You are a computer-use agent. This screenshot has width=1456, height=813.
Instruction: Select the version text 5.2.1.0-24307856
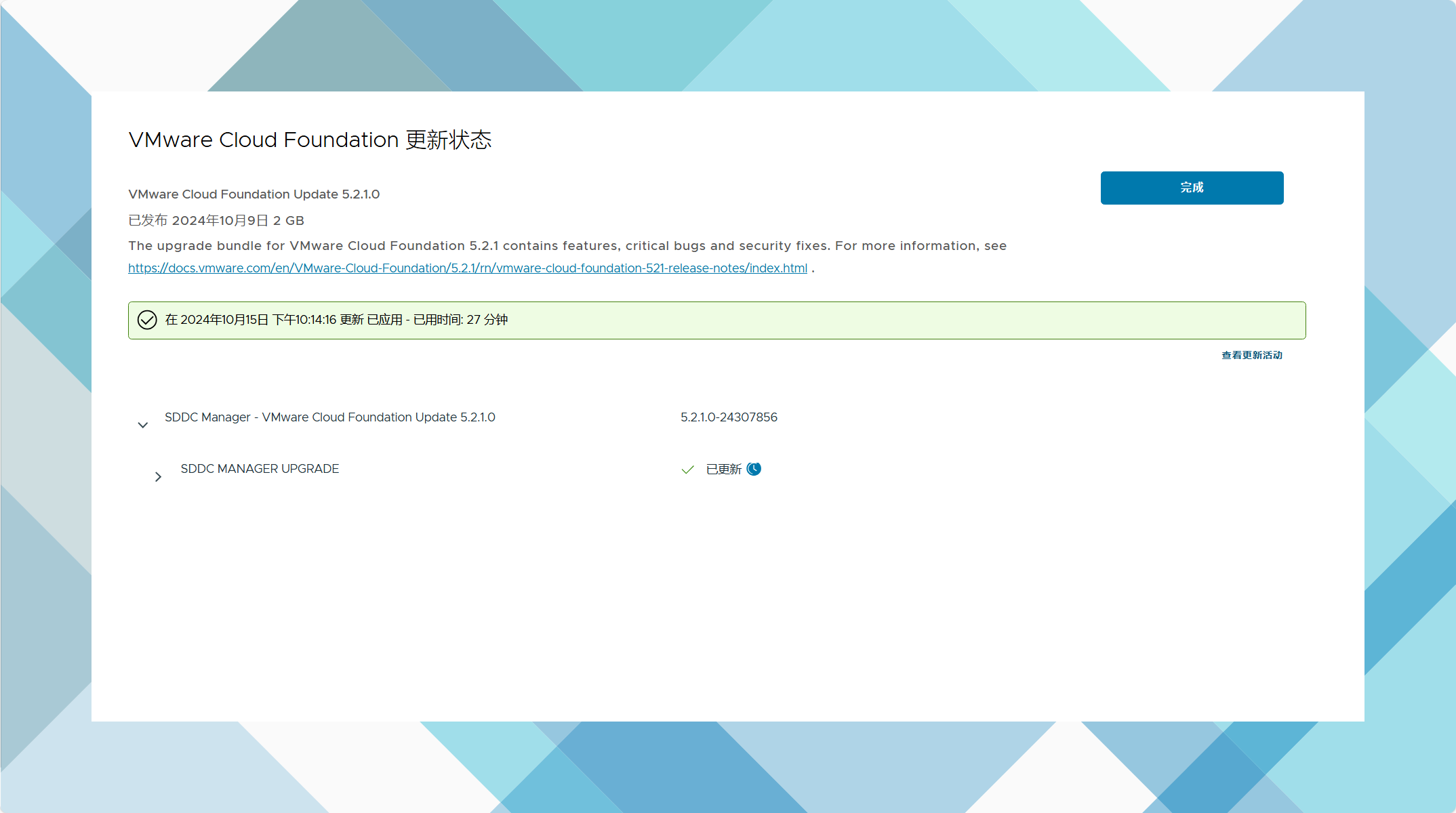pyautogui.click(x=729, y=417)
